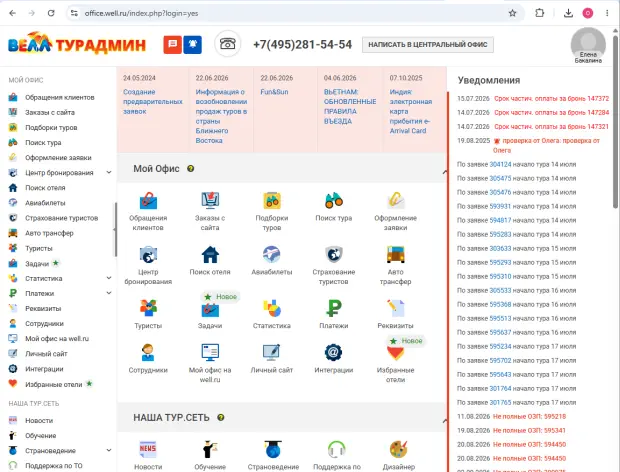Viewport: 620px width, 472px height.
Task: Open Избранные отели heart icon in grid
Action: point(395,353)
